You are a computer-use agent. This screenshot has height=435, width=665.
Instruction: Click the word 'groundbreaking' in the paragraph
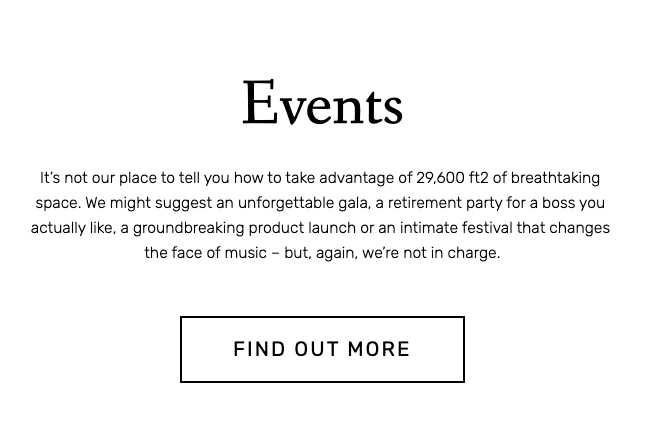coord(189,228)
